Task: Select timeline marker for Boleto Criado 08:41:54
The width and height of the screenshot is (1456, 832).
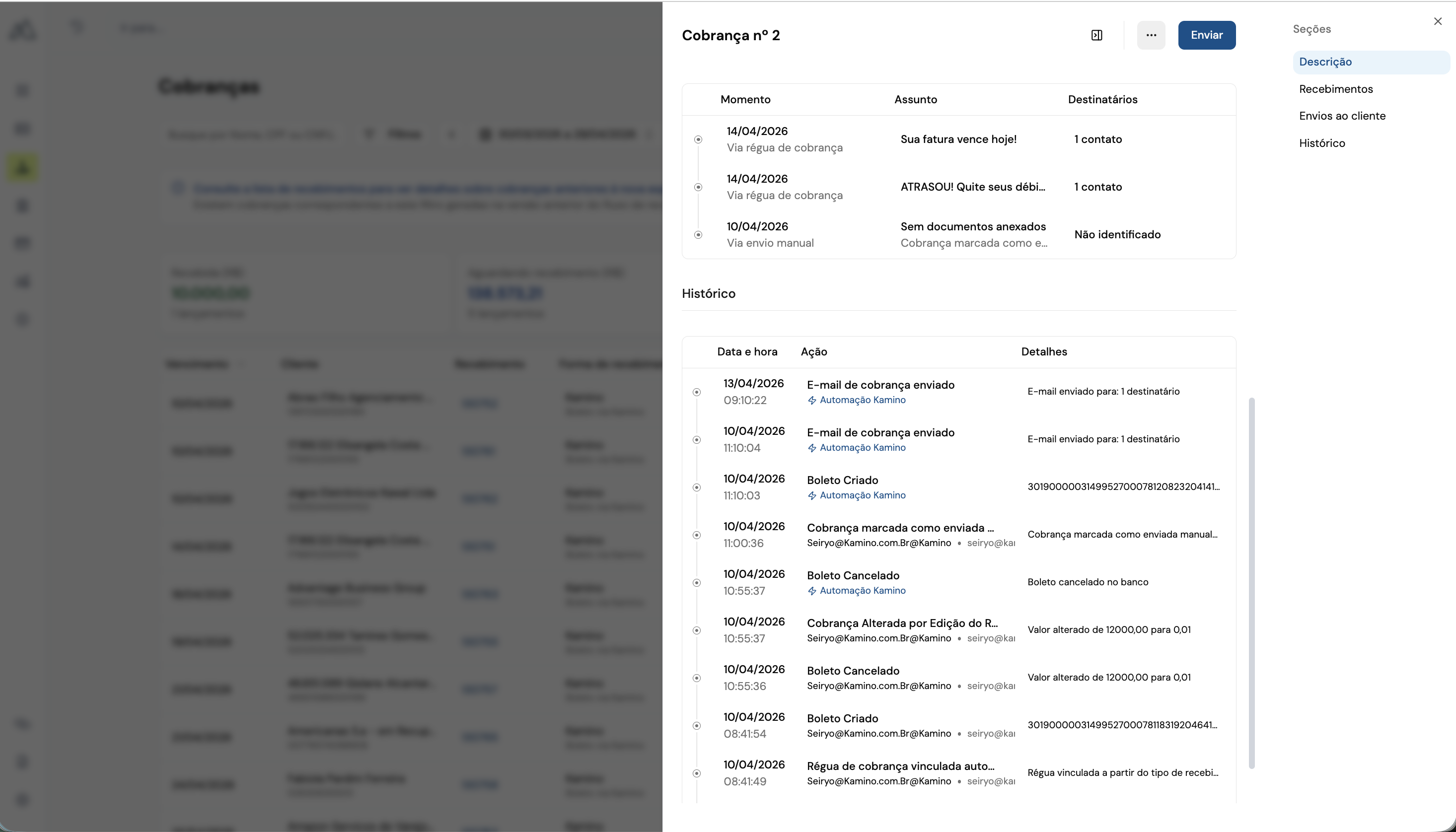Action: tap(696, 726)
